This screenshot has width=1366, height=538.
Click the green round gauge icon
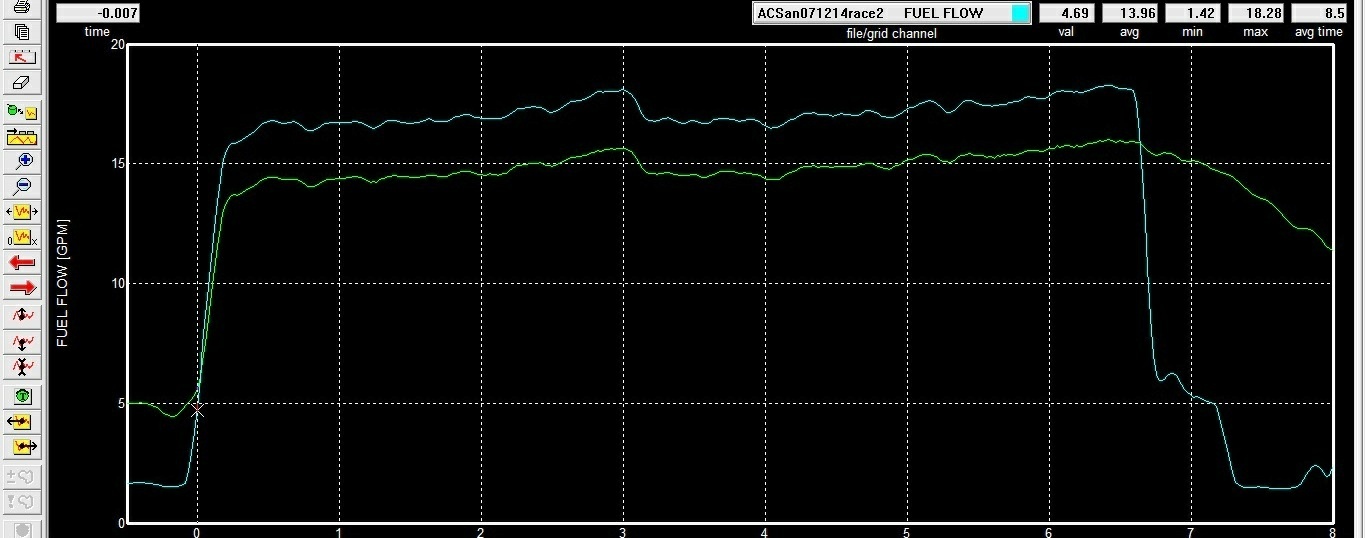point(22,396)
